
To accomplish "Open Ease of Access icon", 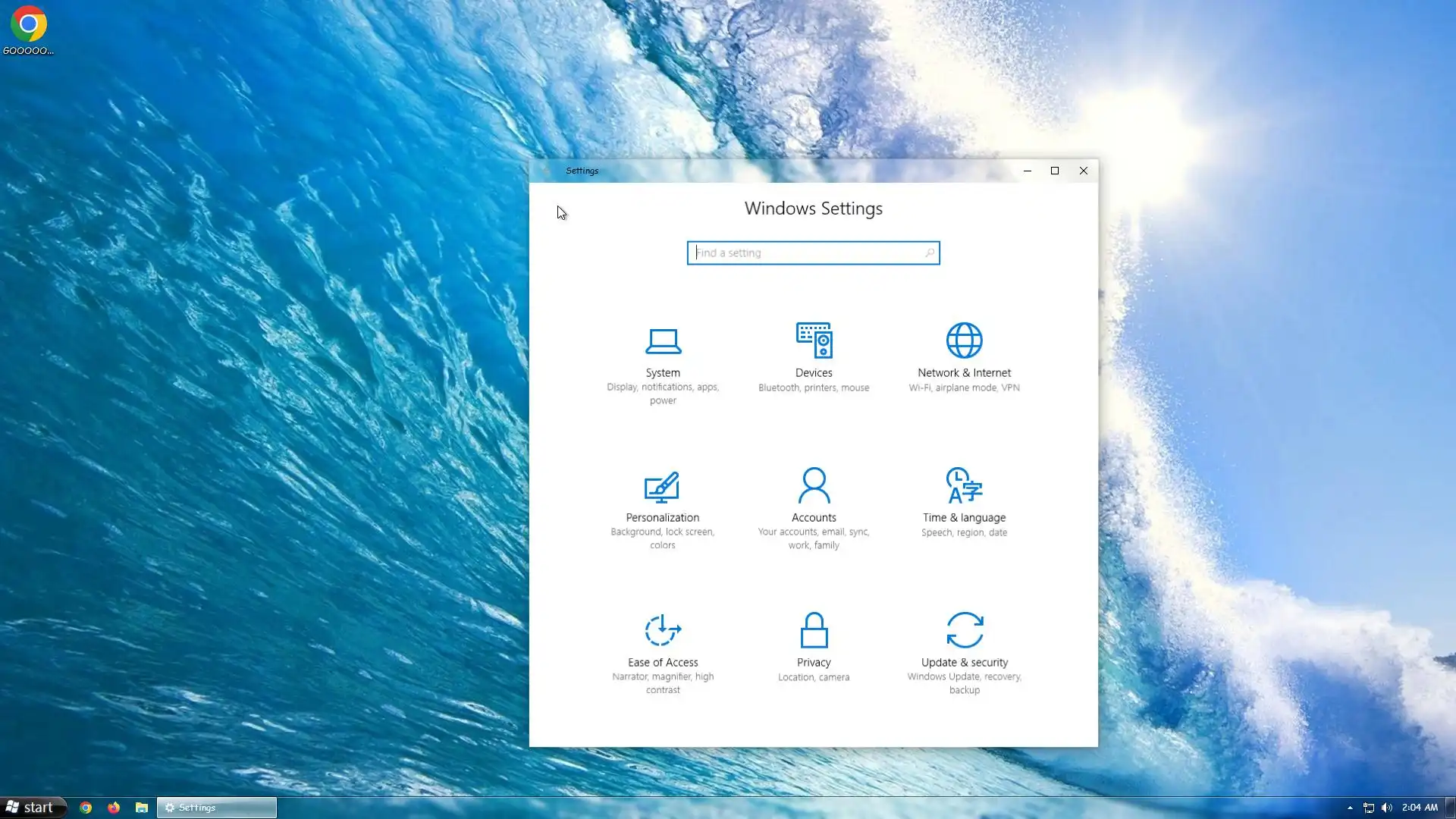I will click(663, 630).
